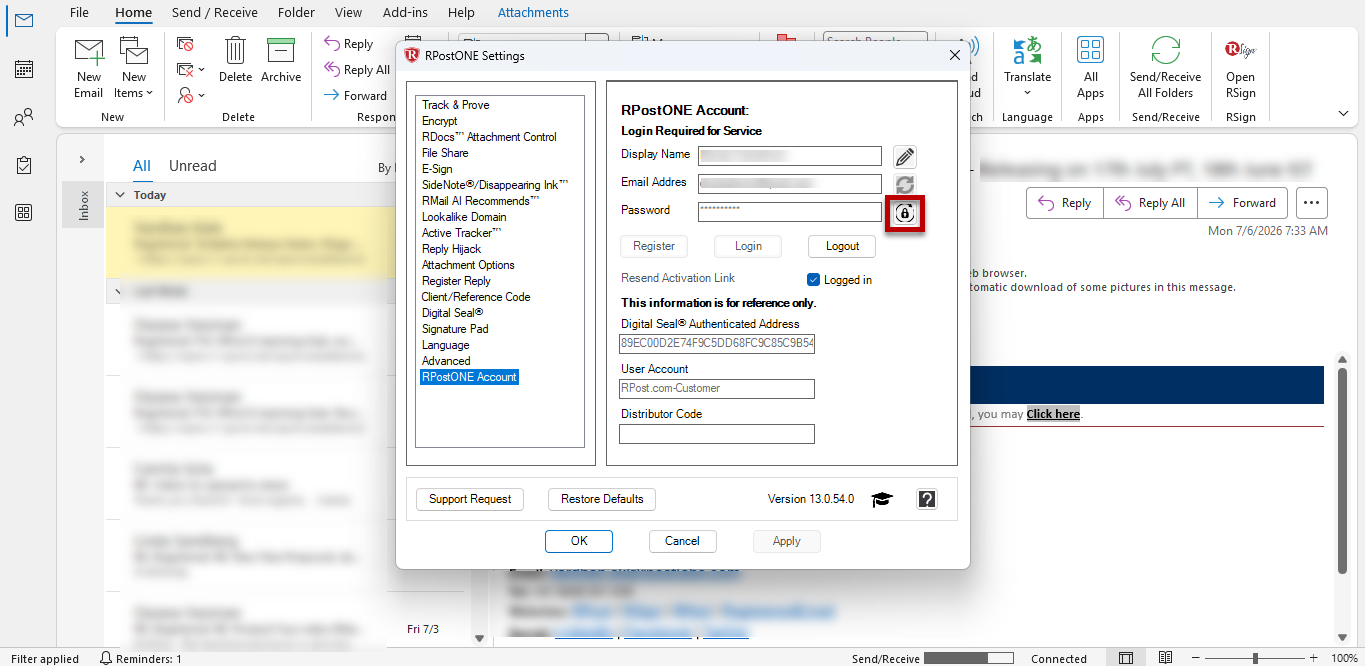Click the lock icon next to Password
Image resolution: width=1365 pixels, height=666 pixels.
pyautogui.click(x=905, y=213)
